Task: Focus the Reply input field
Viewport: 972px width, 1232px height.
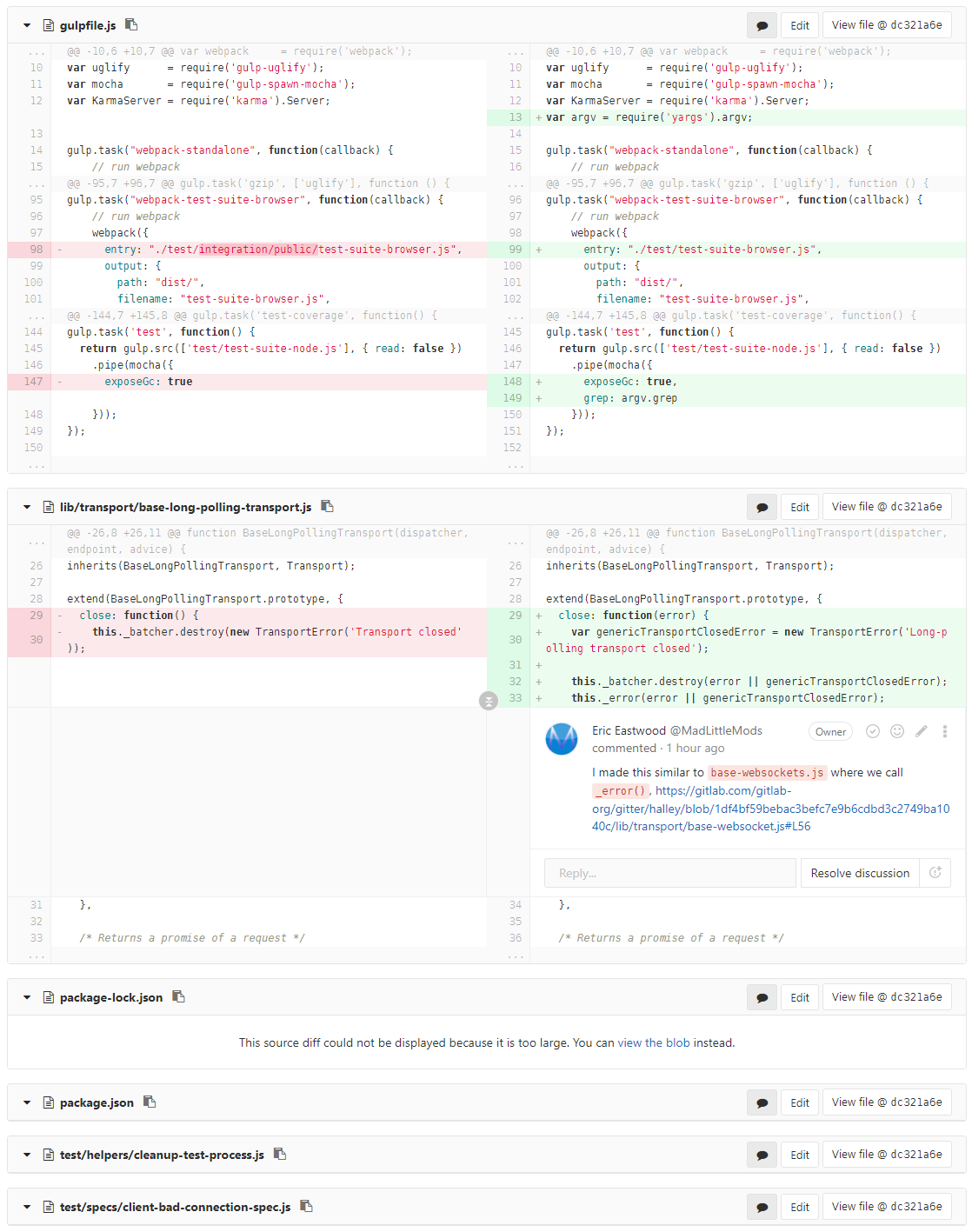Action: coord(669,873)
